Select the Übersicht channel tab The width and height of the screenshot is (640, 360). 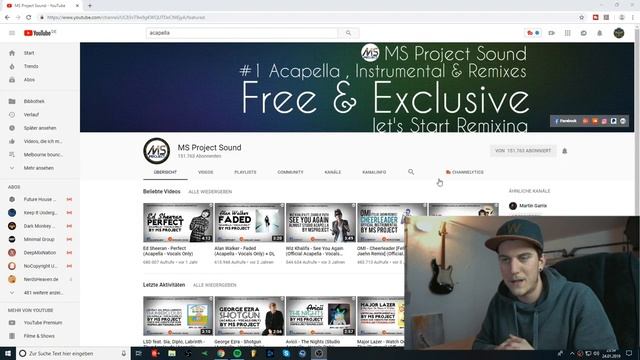(x=165, y=172)
